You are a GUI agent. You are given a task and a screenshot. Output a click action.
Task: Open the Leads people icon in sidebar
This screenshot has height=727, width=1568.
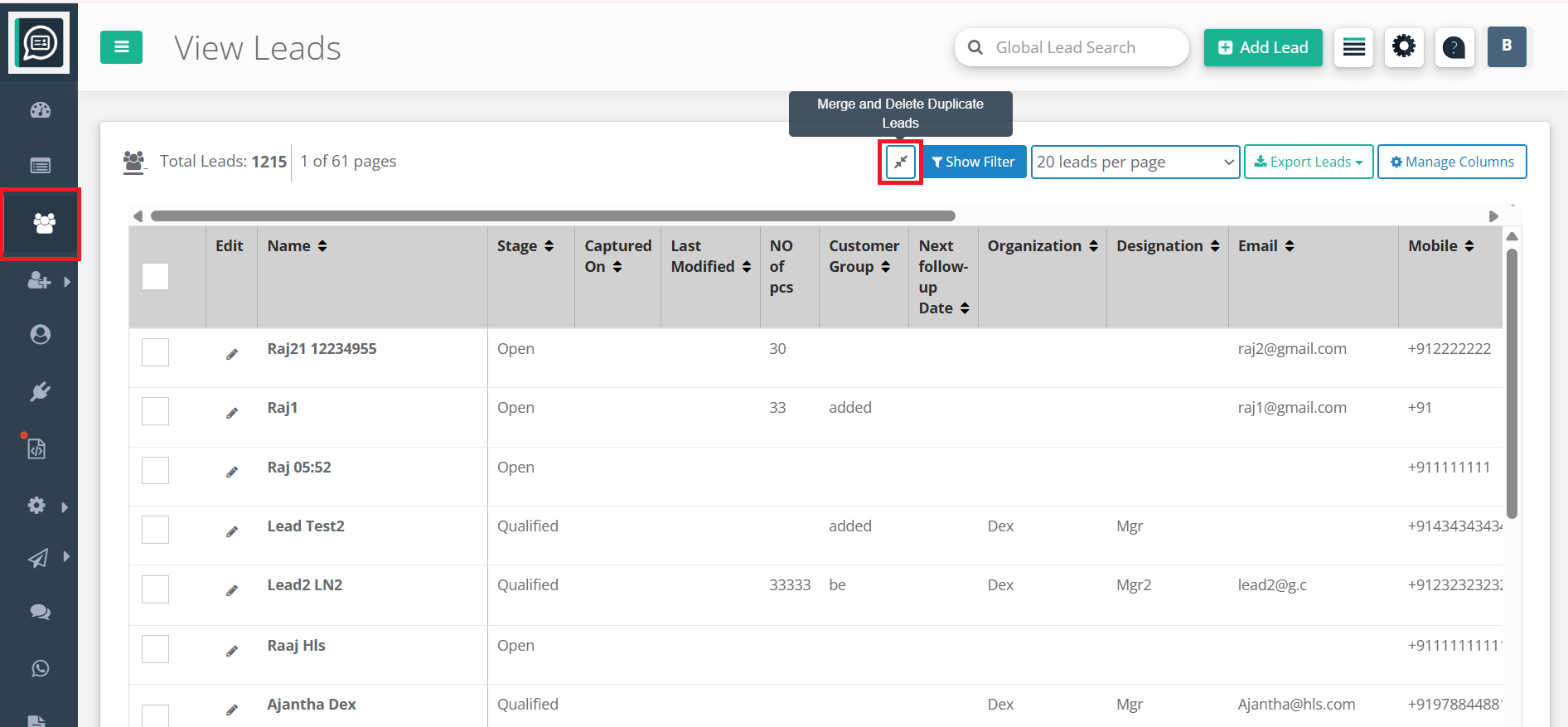pos(43,223)
